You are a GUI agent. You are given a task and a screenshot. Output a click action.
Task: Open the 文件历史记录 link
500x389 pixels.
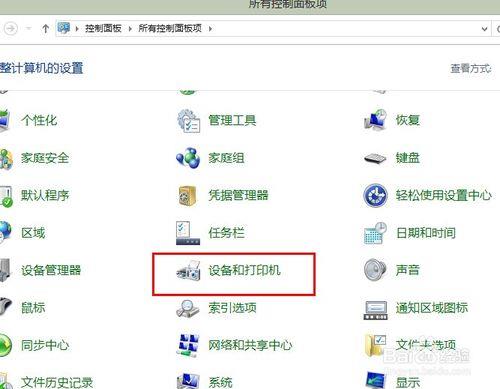[x=57, y=382]
